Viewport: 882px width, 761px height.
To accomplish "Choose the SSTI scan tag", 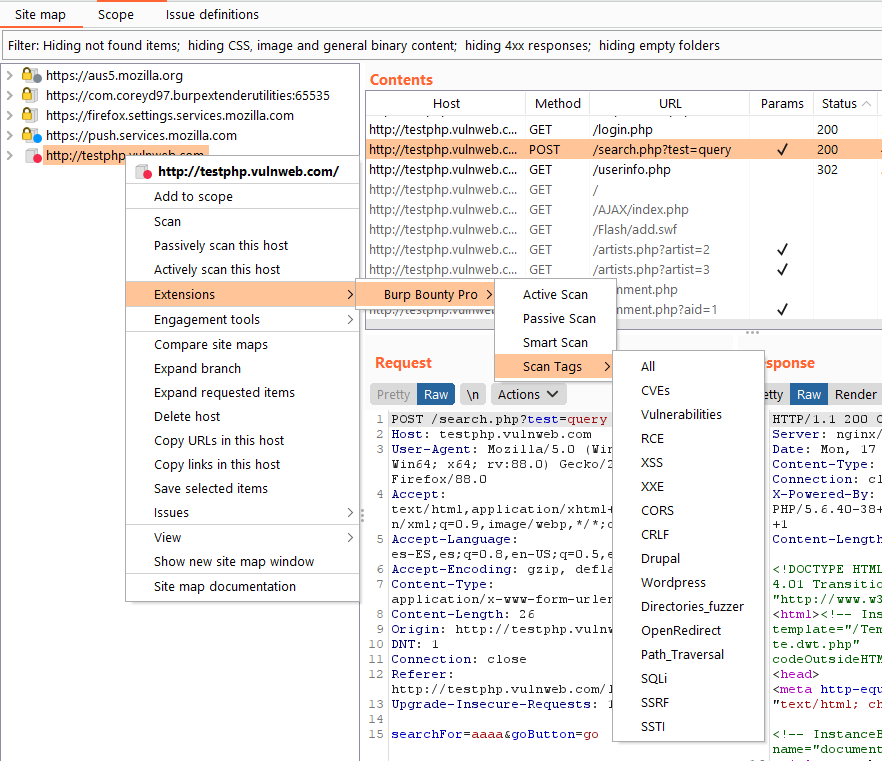I will point(688,727).
